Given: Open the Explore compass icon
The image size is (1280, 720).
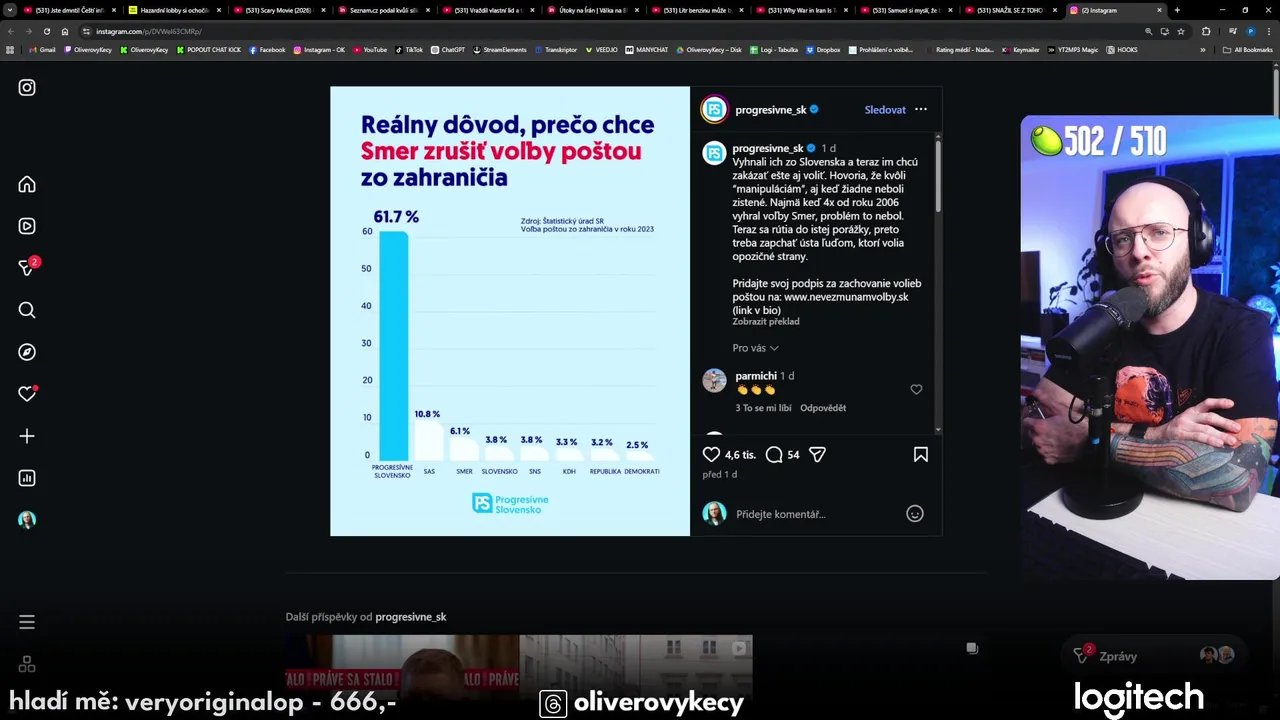Looking at the screenshot, I should tap(27, 352).
